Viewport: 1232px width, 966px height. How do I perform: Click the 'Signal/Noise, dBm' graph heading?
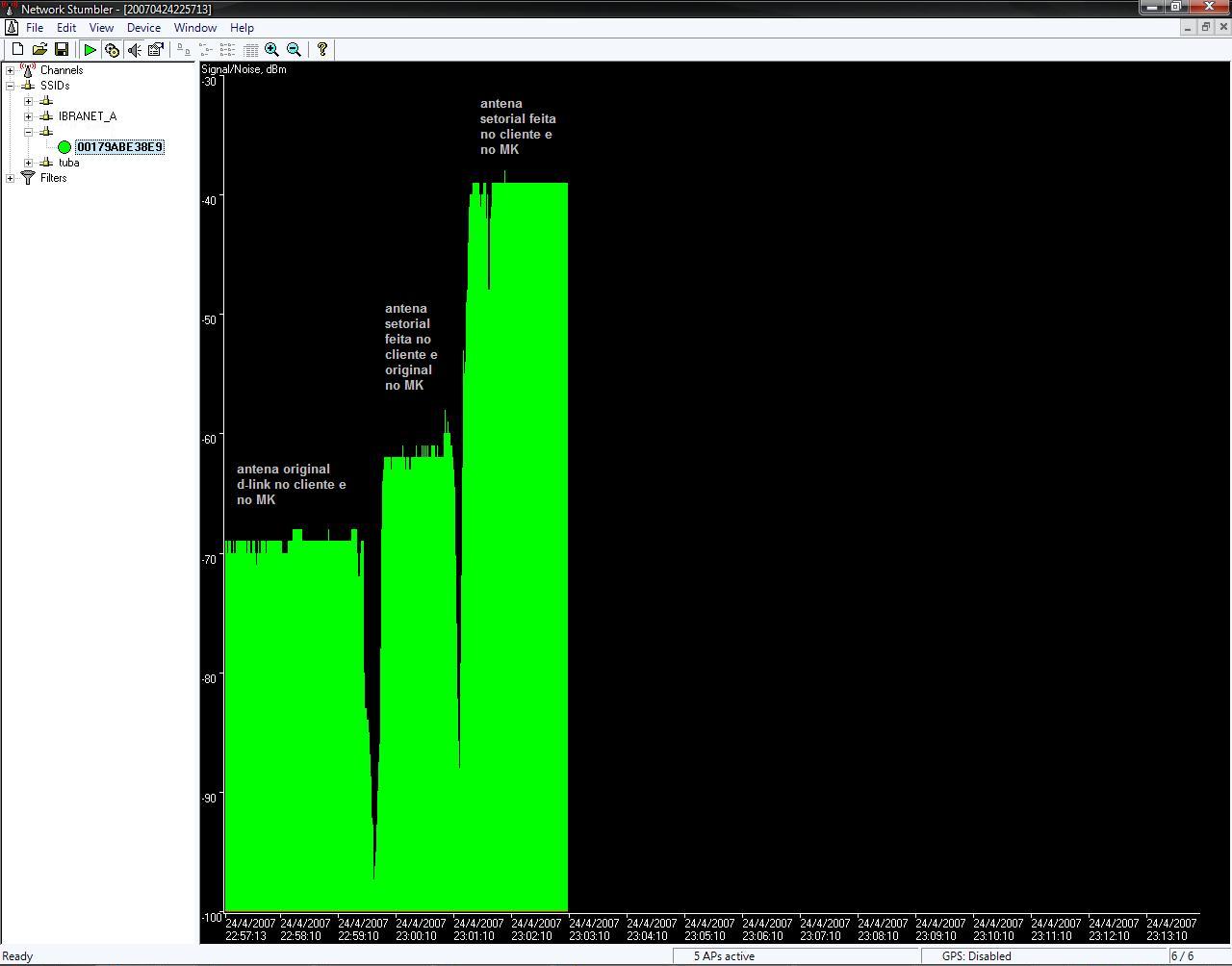click(x=244, y=68)
